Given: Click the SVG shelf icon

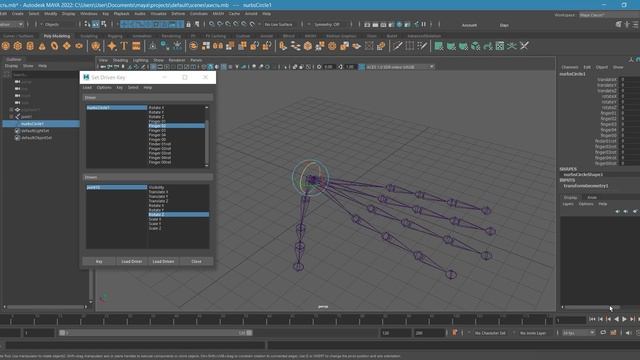Looking at the screenshot, I should coord(136,46).
